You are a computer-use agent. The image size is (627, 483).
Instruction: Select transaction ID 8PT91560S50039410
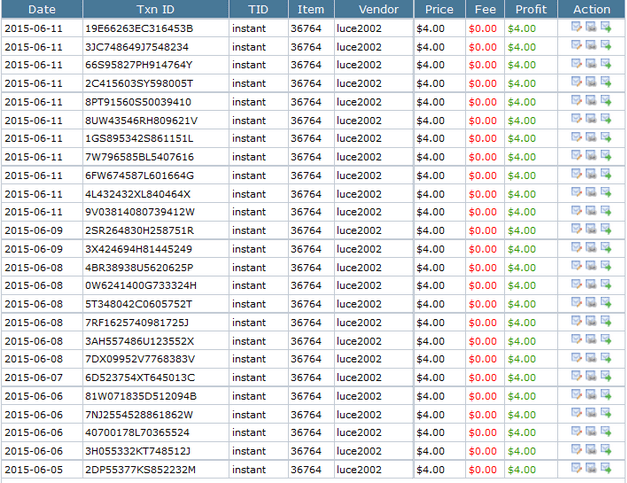[138, 102]
